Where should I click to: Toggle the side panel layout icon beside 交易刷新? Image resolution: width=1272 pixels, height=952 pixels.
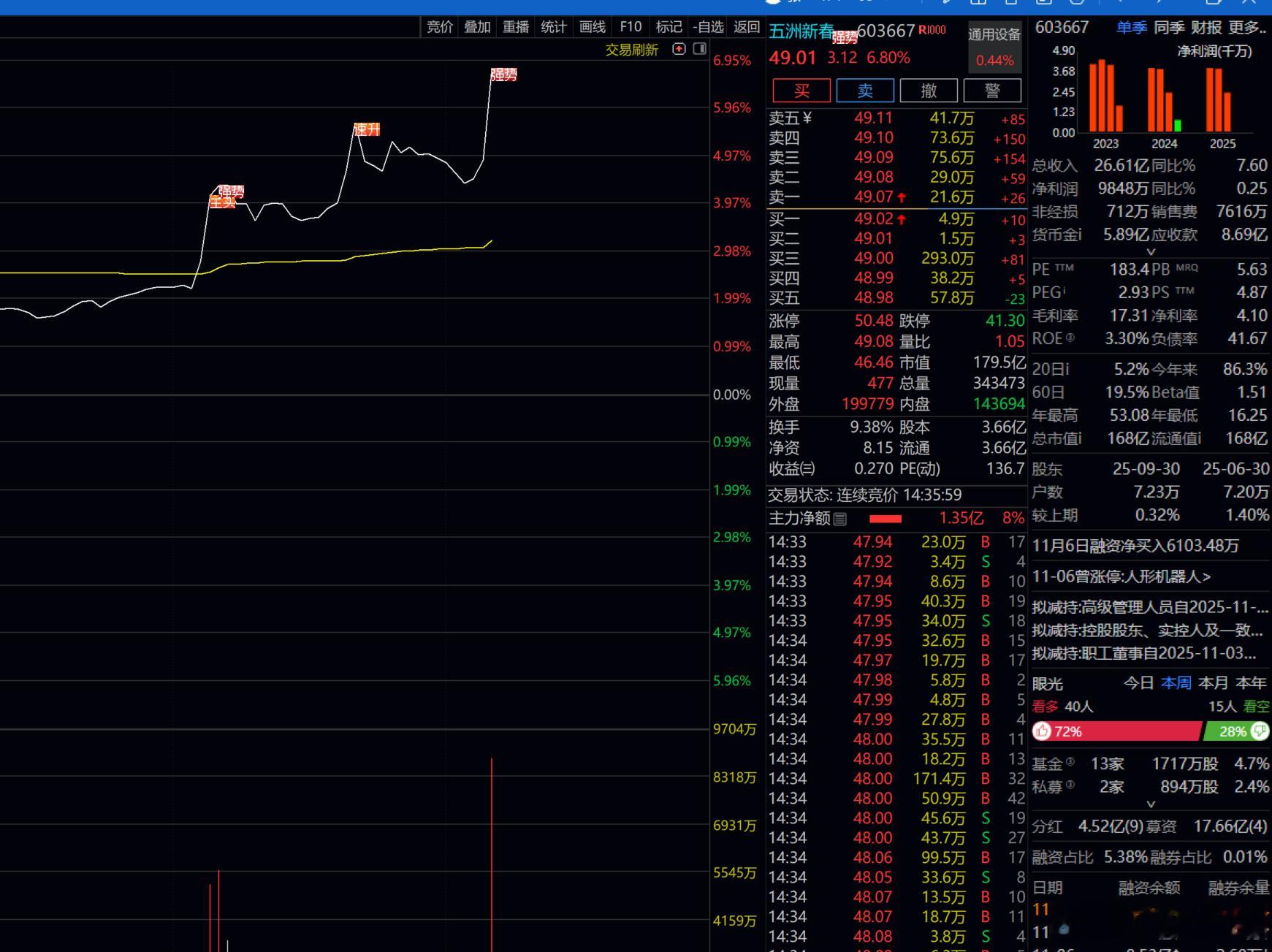point(699,49)
